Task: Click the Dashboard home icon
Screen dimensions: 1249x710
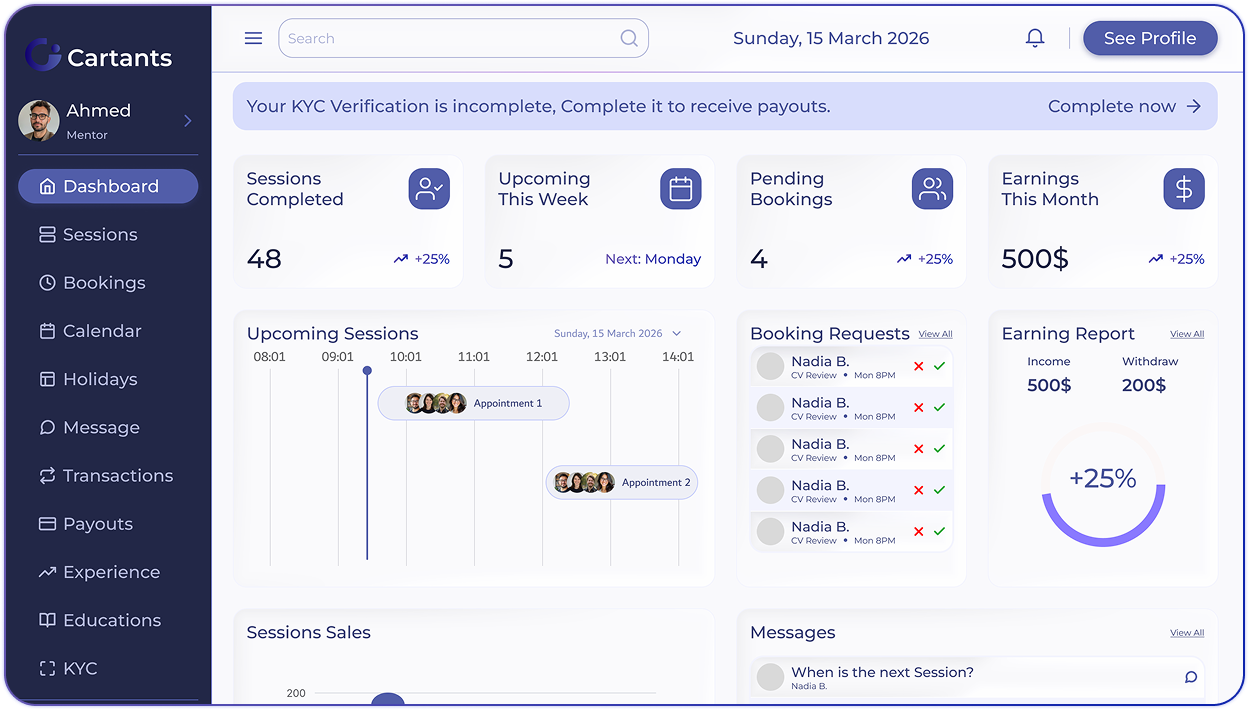Action: tap(47, 186)
